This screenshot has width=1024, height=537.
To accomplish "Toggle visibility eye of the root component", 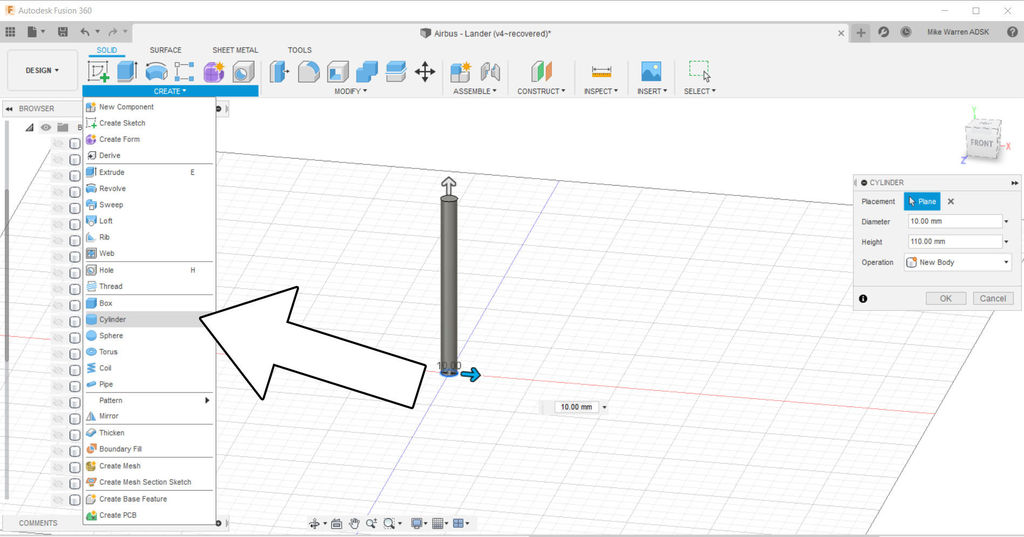I will 46,127.
